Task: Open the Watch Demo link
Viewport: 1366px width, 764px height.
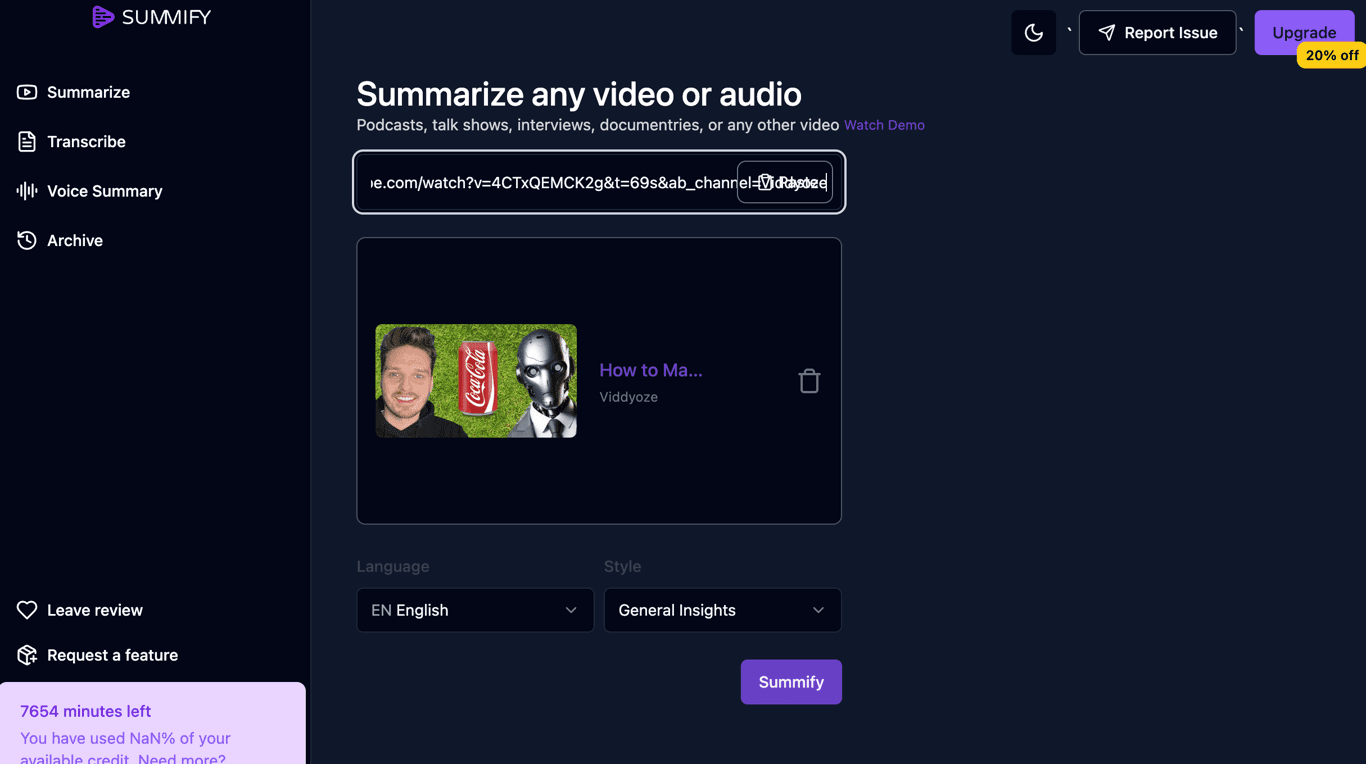Action: click(x=884, y=125)
